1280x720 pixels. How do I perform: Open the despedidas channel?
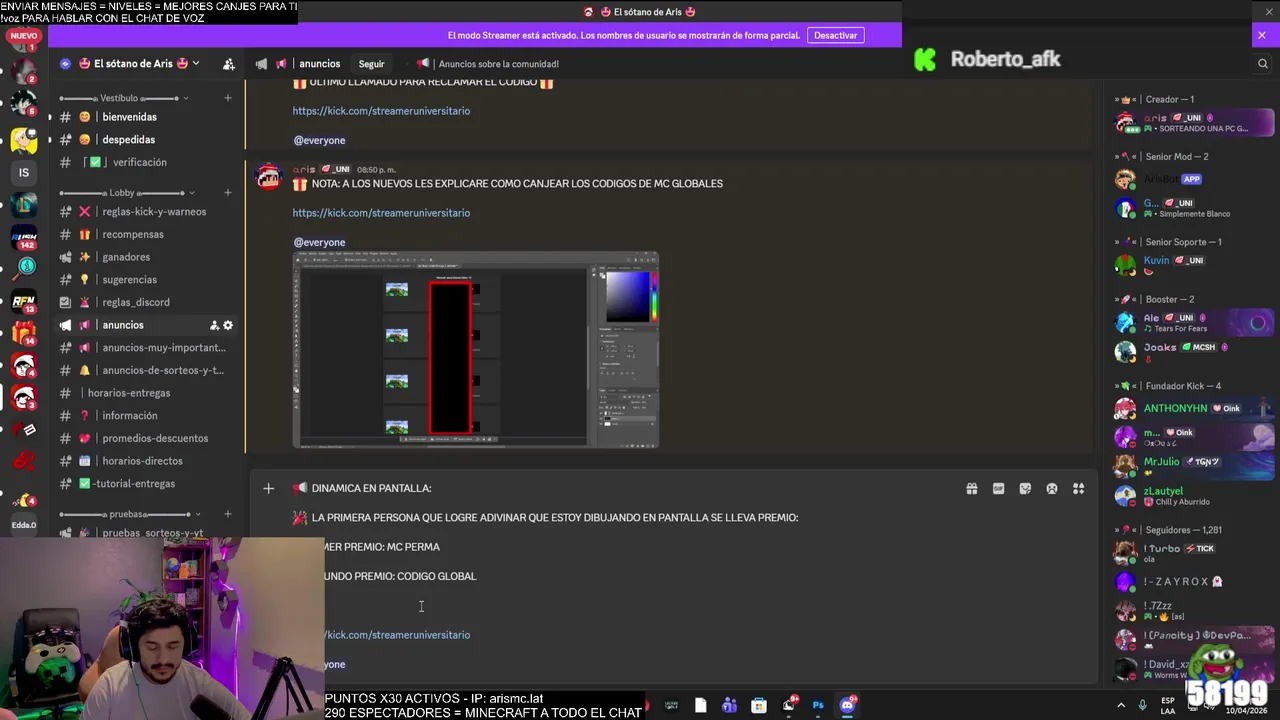pos(146,140)
